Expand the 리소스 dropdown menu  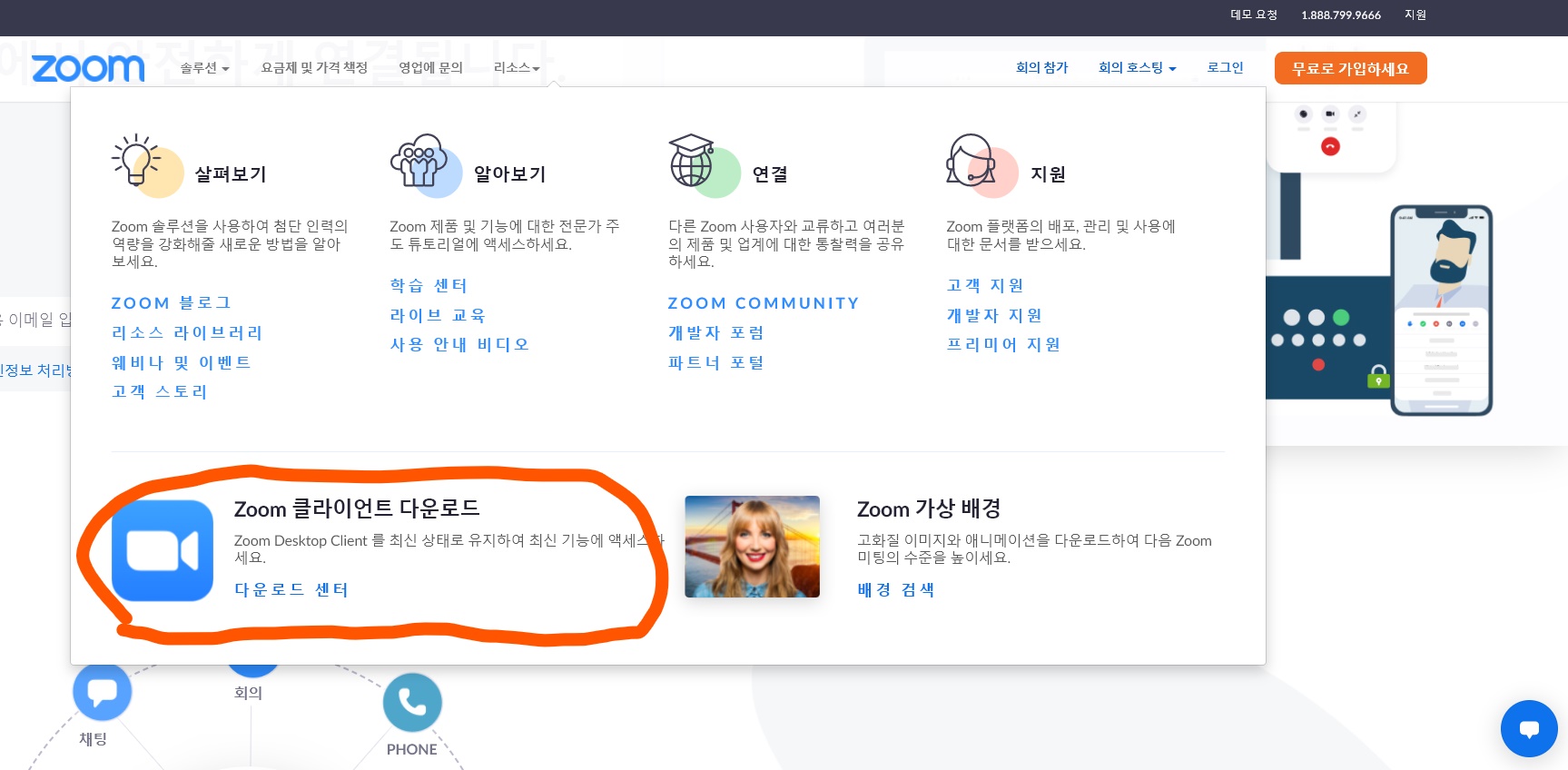coord(517,68)
